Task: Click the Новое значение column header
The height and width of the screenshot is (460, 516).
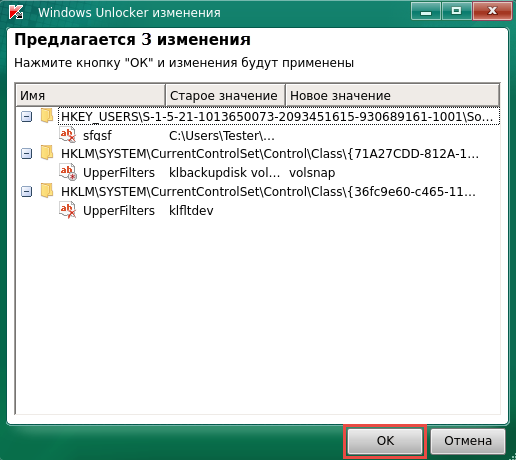Action: (392, 95)
